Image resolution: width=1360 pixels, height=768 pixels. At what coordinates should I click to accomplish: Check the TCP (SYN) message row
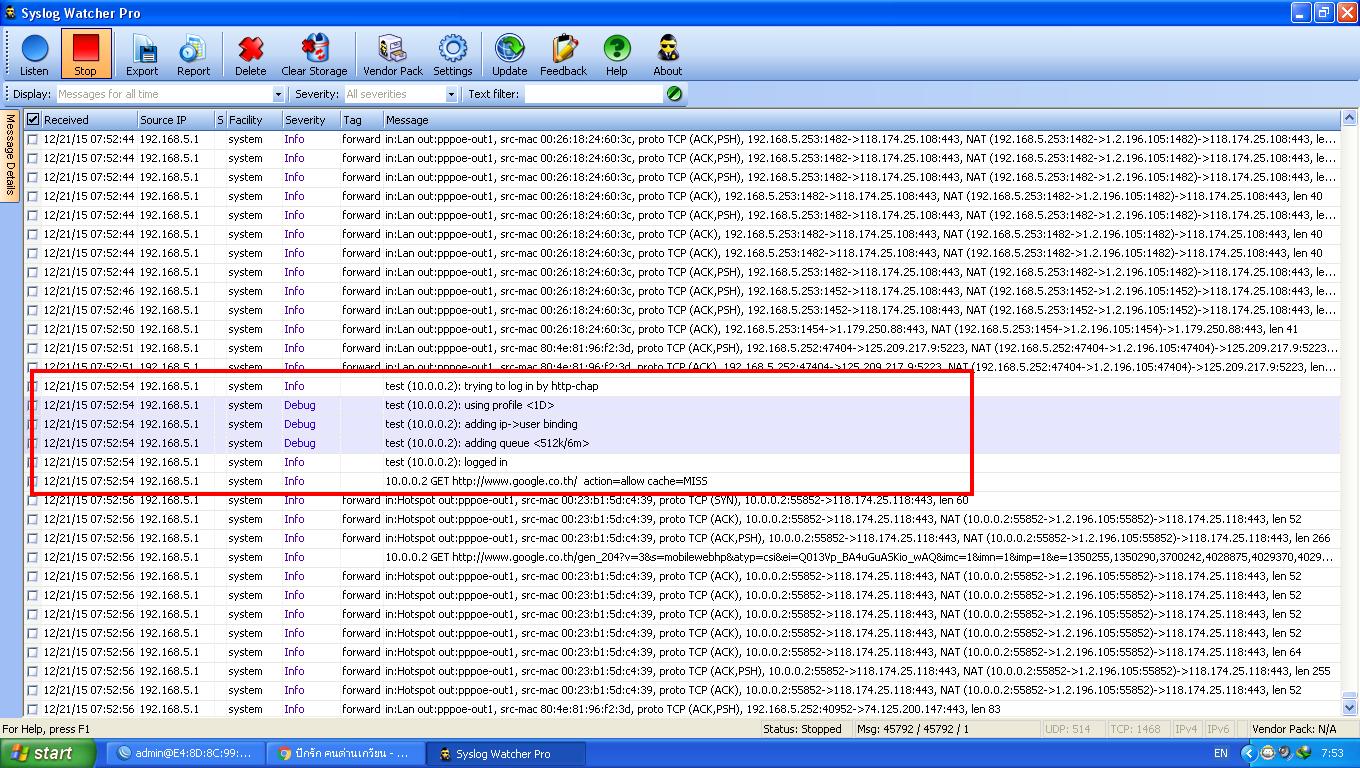pos(33,500)
